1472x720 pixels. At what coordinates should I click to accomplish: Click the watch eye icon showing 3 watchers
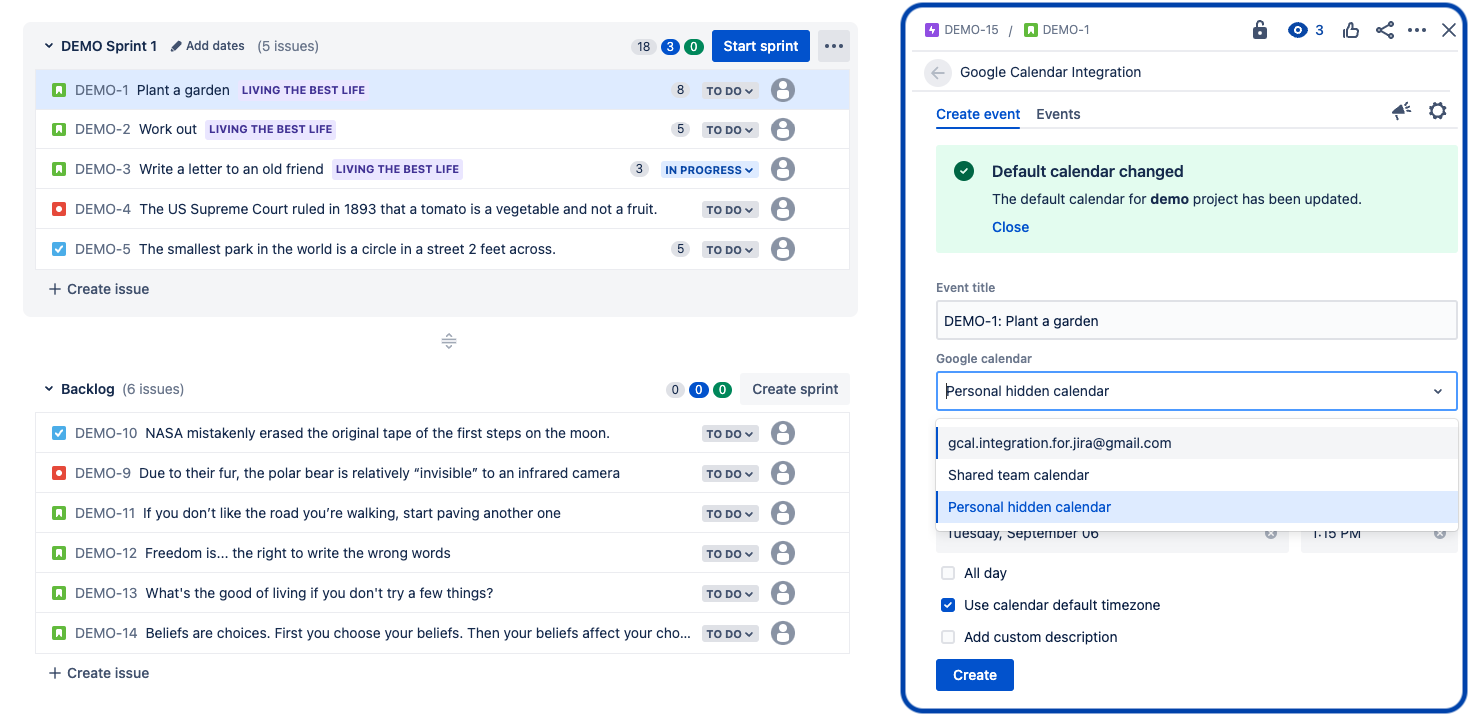[1298, 30]
